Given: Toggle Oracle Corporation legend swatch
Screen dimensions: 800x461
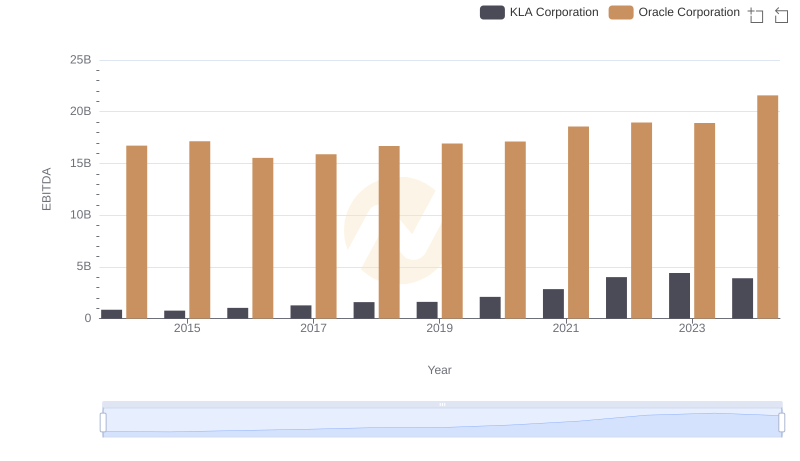Looking at the screenshot, I should (x=621, y=12).
